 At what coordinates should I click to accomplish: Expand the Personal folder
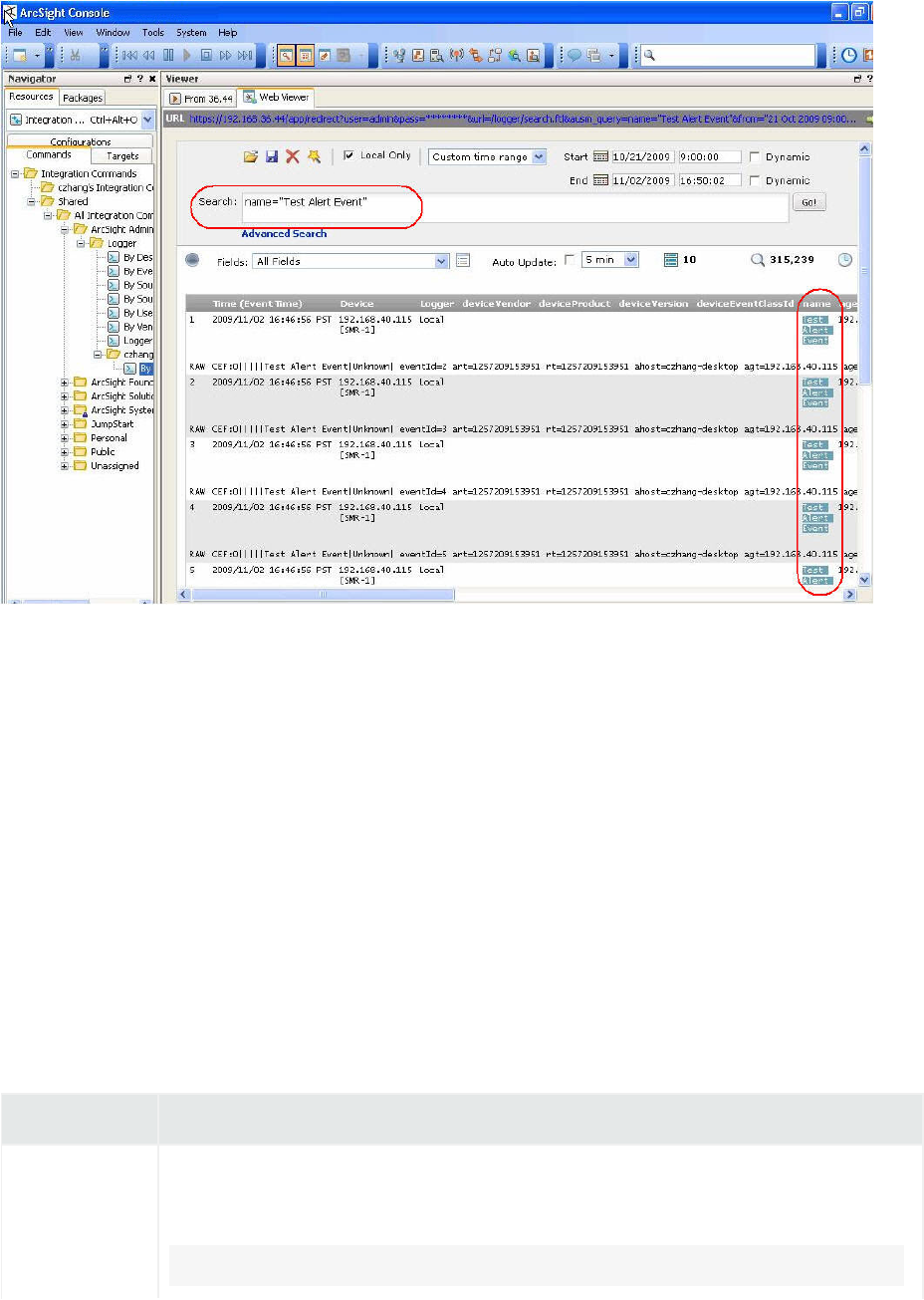66,438
